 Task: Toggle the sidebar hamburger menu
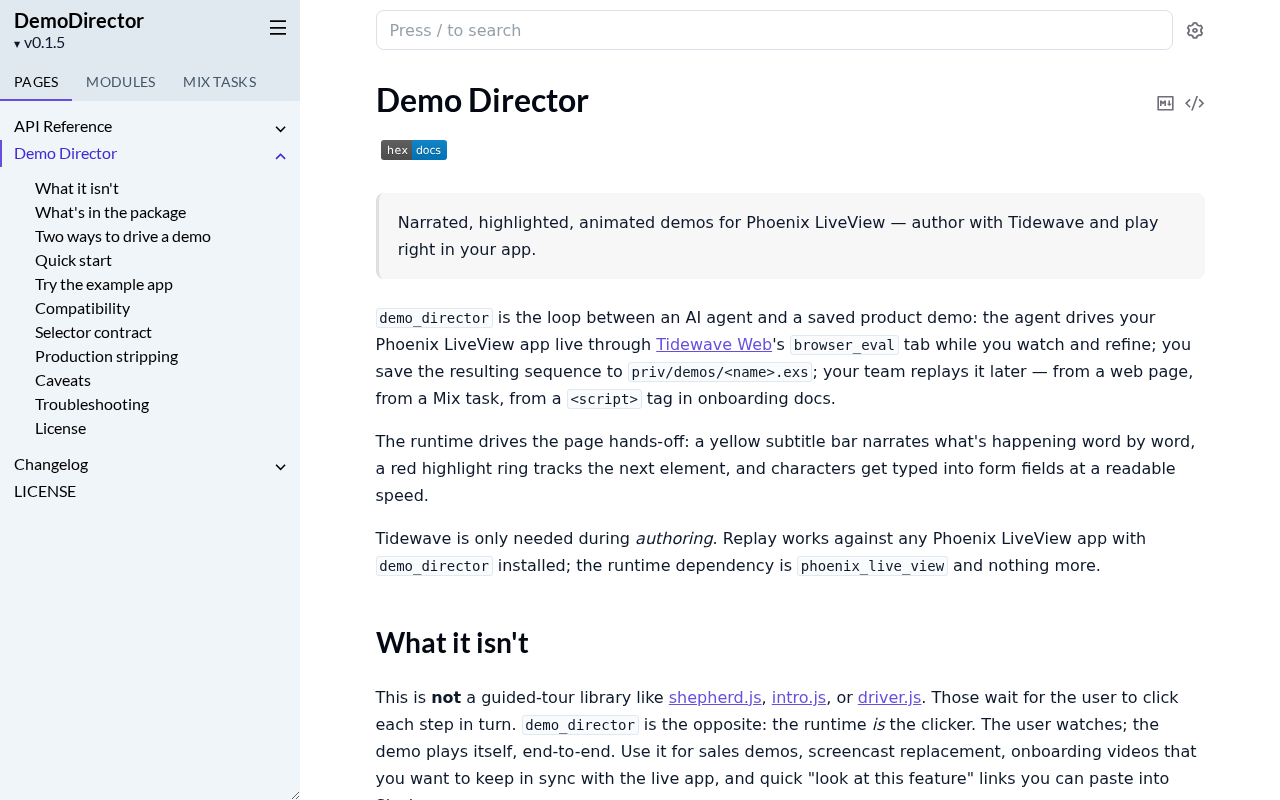(278, 28)
